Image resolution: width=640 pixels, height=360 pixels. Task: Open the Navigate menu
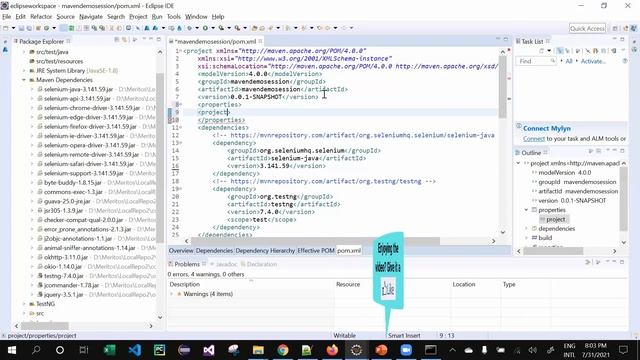point(91,17)
